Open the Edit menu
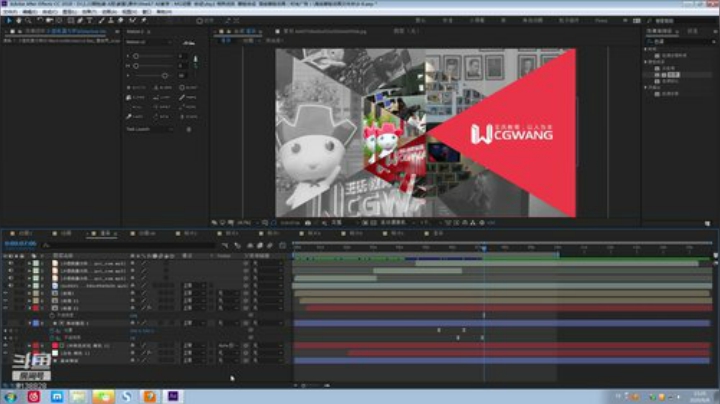720x404 pixels. 30,11
